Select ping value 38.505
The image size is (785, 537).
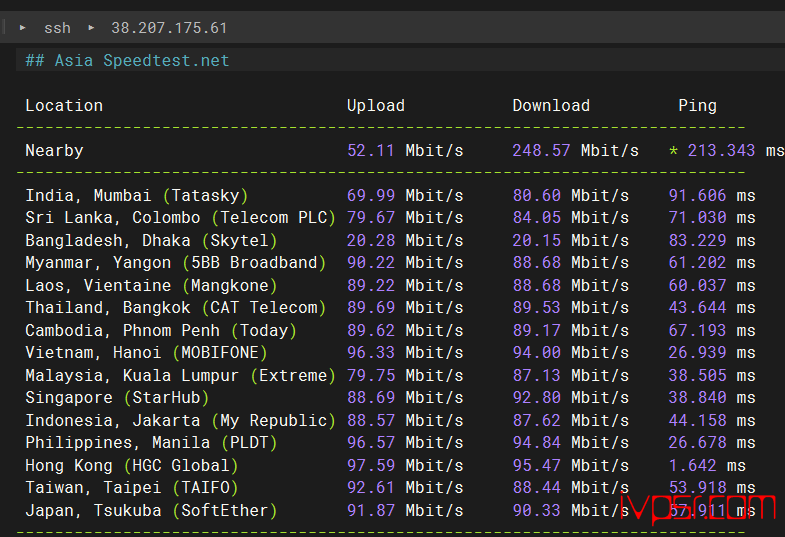697,376
